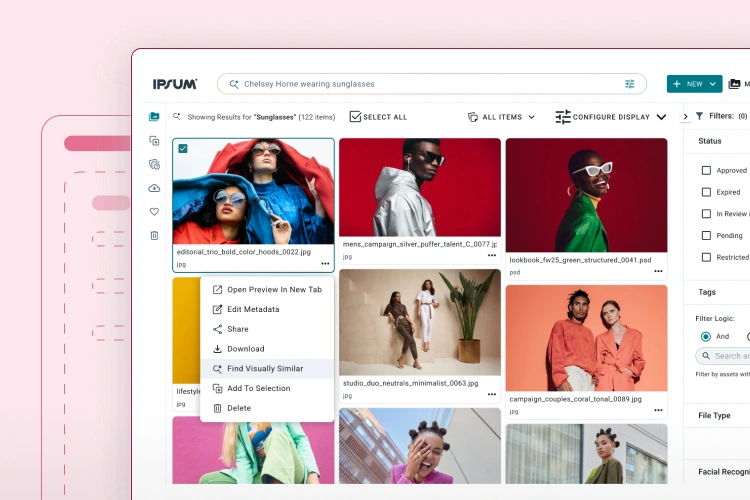Select the assets library icon atop sidebar

(154, 117)
